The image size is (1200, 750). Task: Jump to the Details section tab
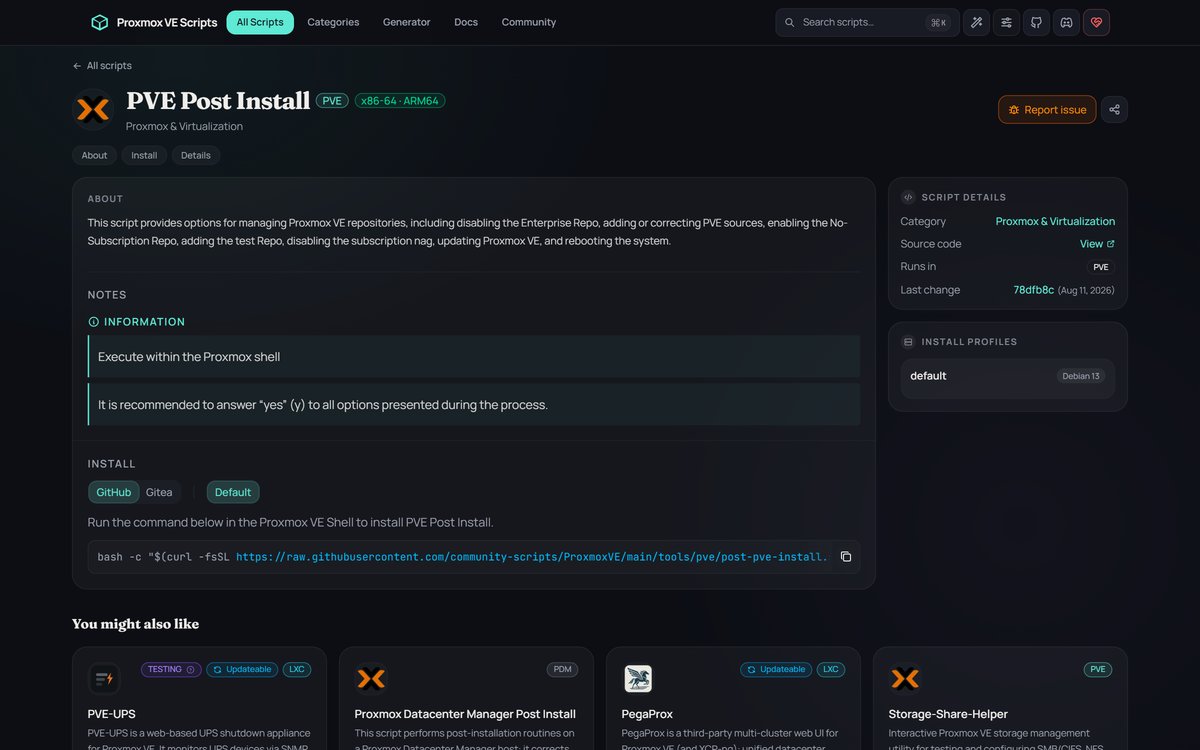(x=196, y=155)
